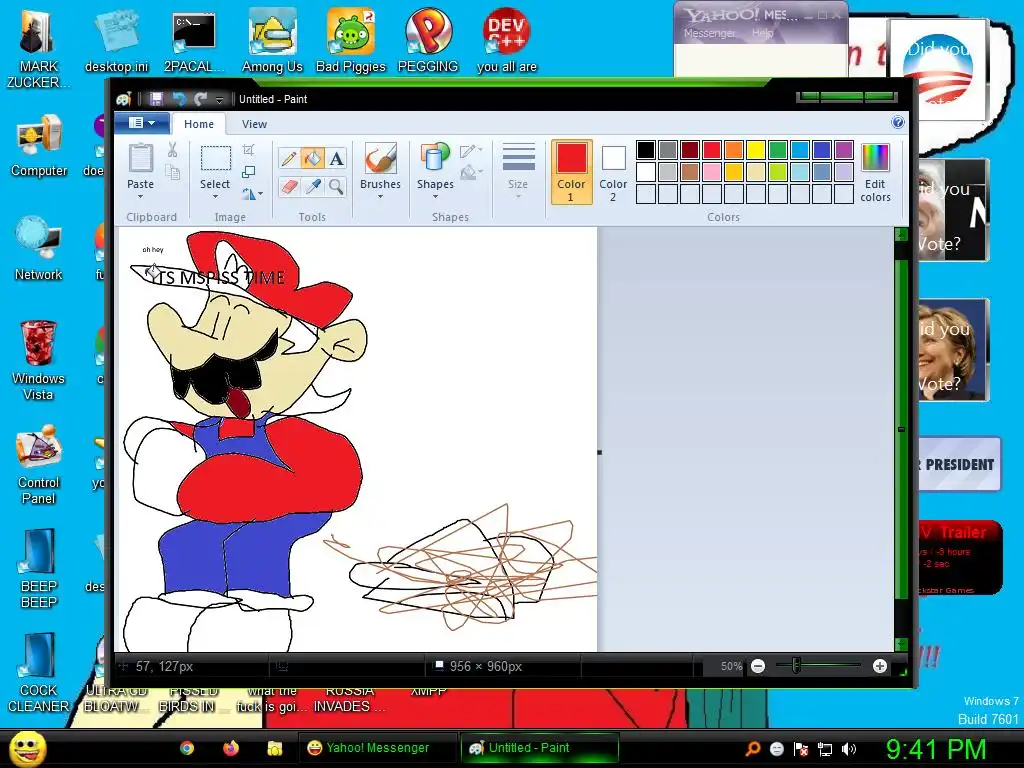
Task: Click the Paint palette icon in title bar
Action: (124, 99)
